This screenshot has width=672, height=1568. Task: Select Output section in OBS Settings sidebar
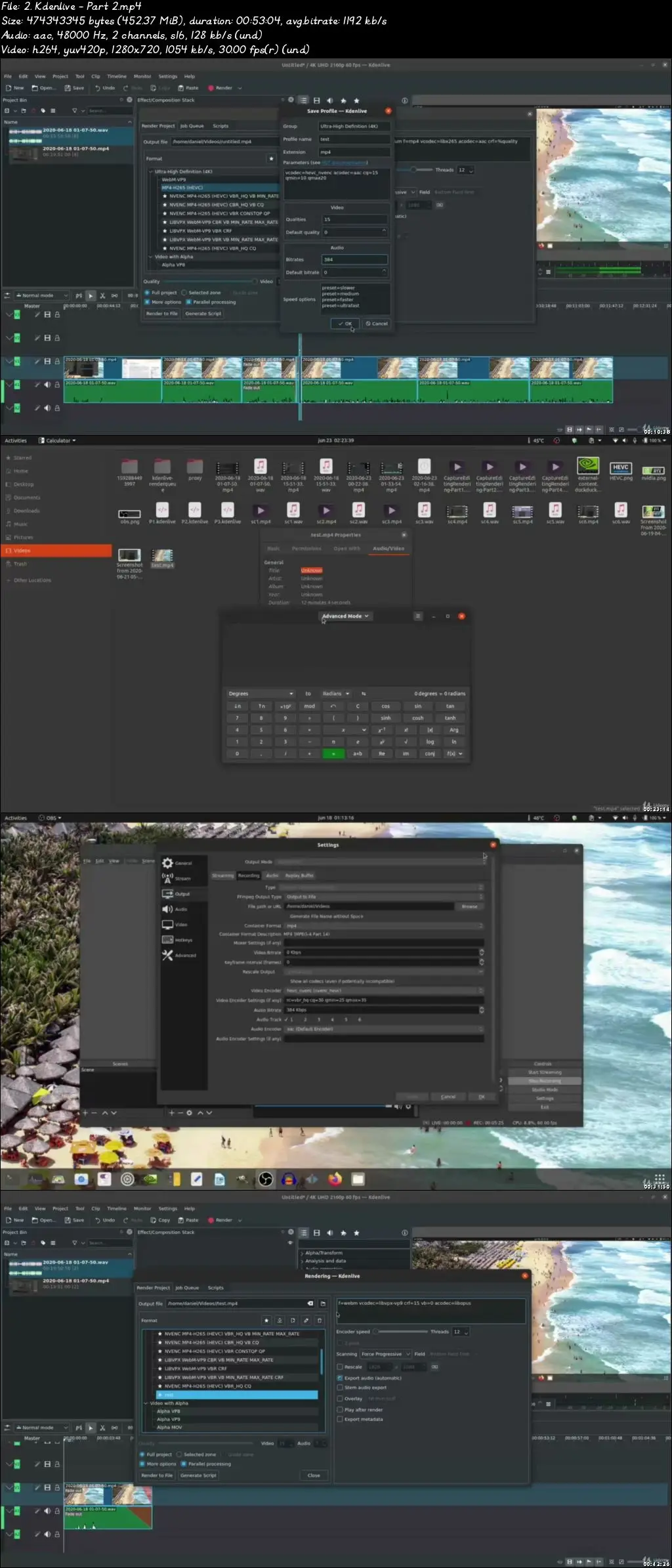tap(184, 894)
